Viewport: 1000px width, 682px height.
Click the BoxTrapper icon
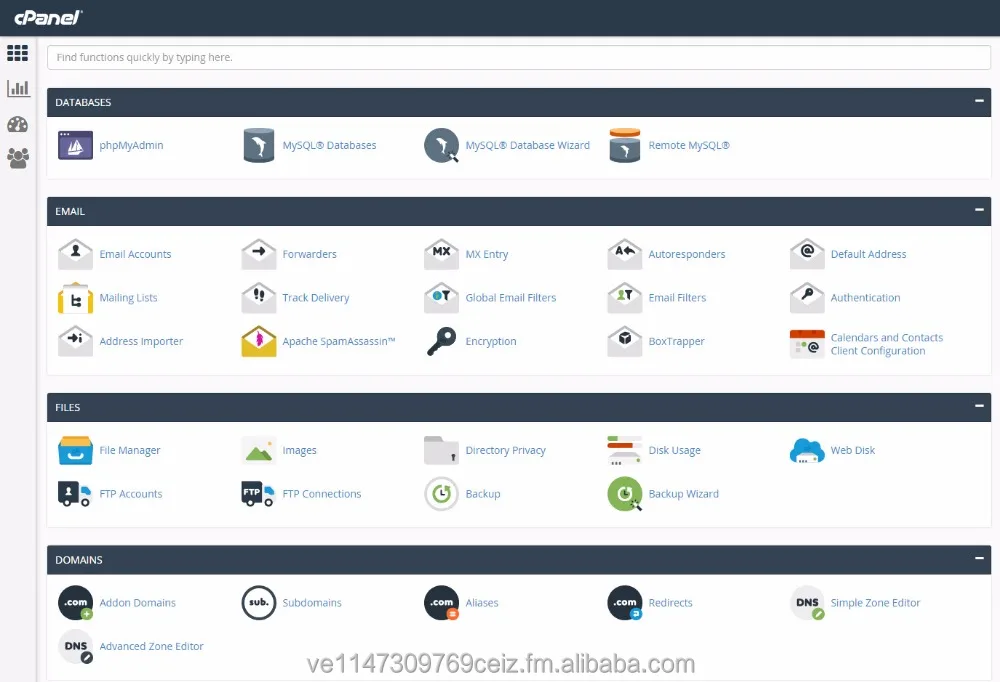[625, 341]
